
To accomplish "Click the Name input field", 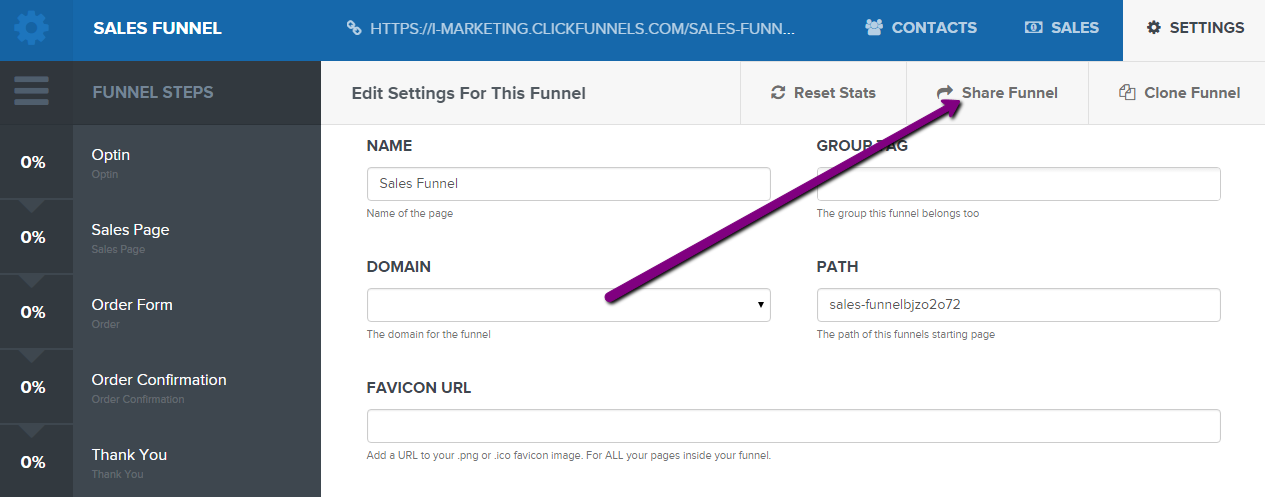I will 569,184.
